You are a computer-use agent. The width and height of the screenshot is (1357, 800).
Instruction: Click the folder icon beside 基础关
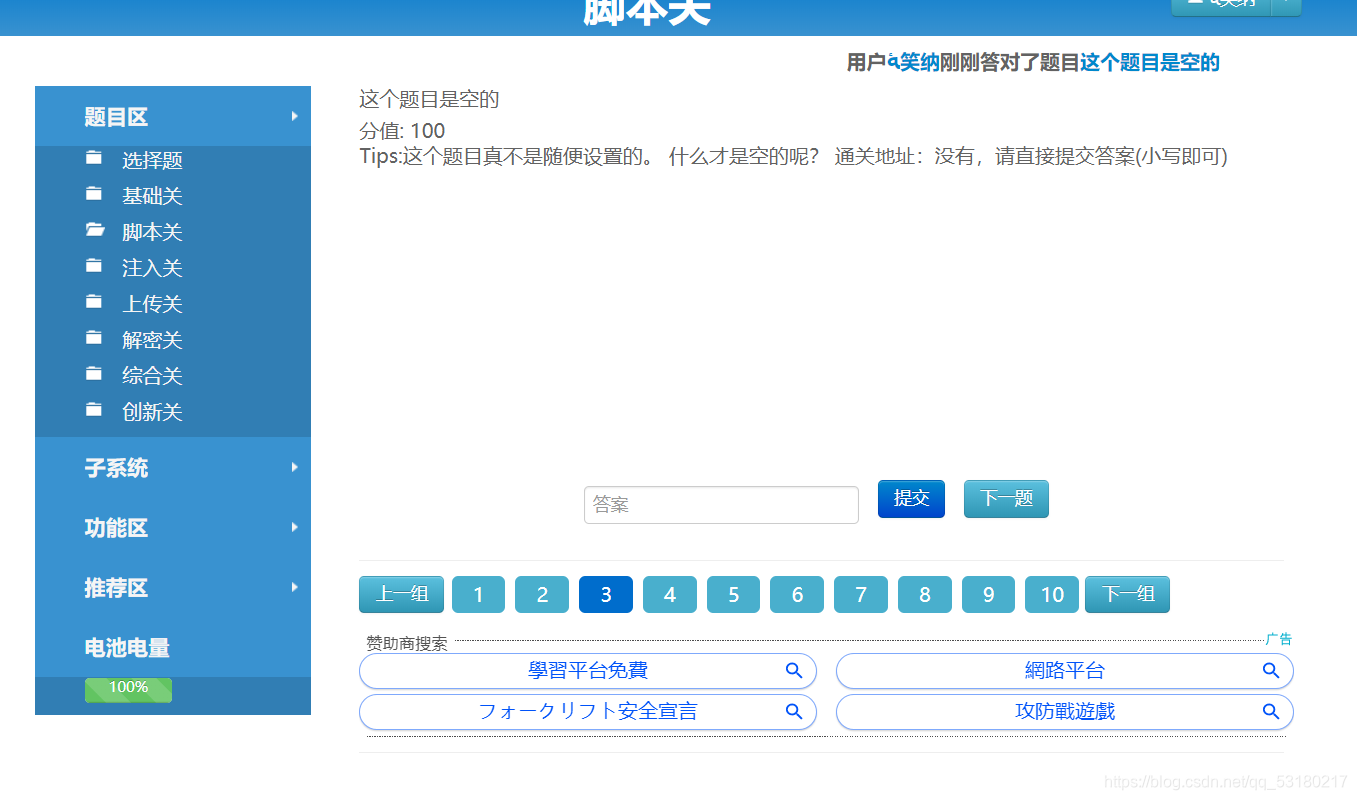click(94, 193)
